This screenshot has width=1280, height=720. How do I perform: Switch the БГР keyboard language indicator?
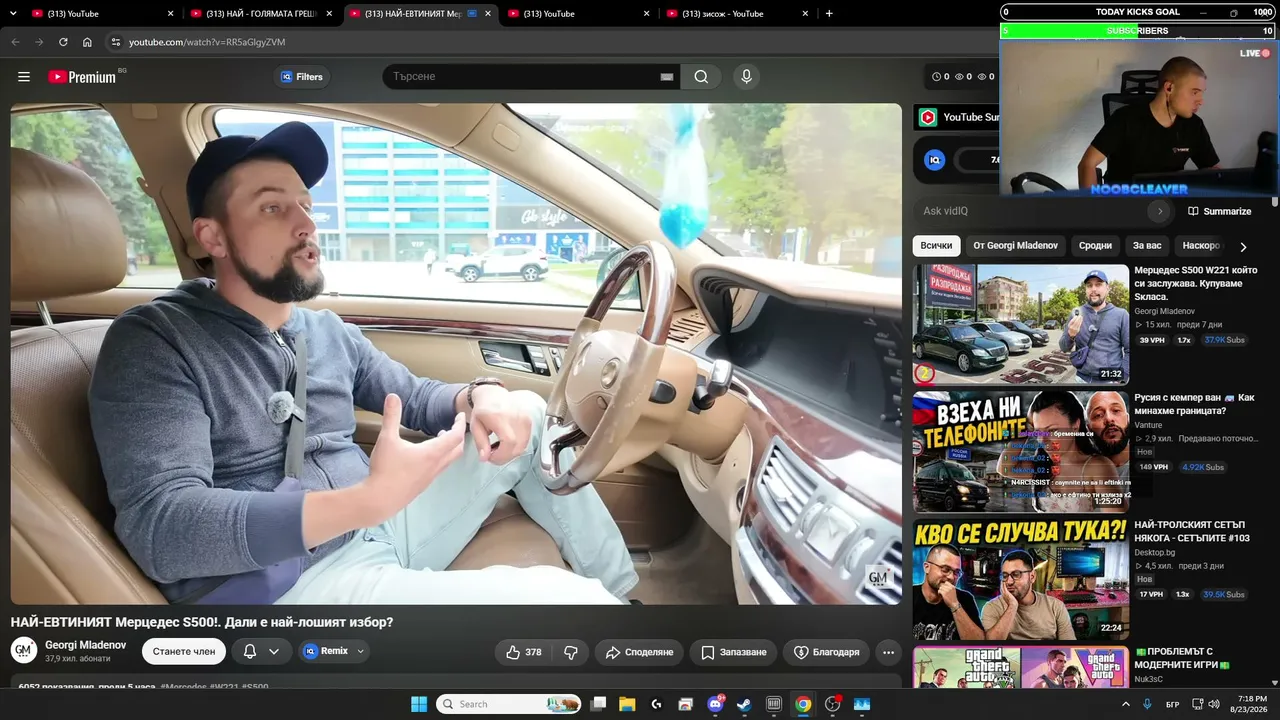1173,704
